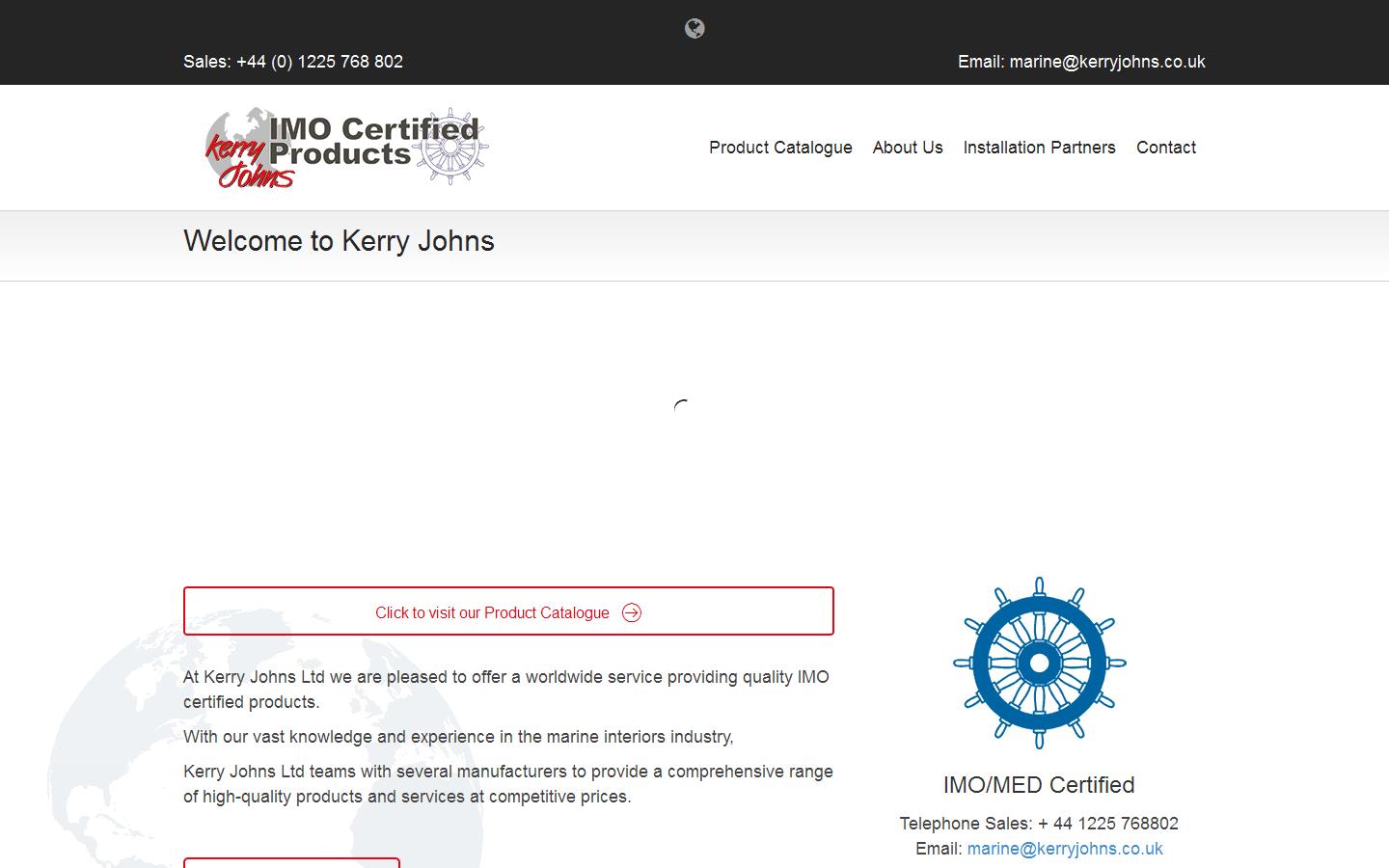Click the circled arrow icon beside Product Catalogue
The height and width of the screenshot is (868, 1389).
click(x=632, y=613)
